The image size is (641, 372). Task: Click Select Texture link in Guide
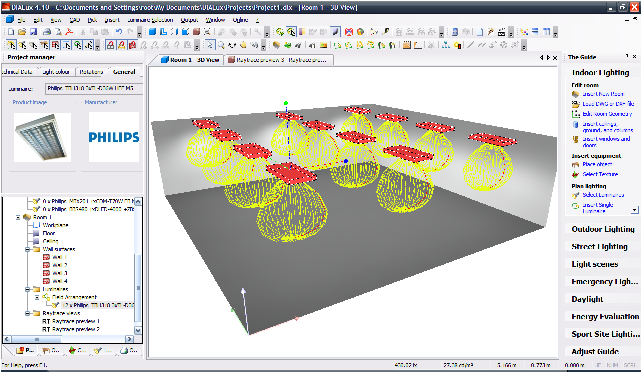[600, 174]
